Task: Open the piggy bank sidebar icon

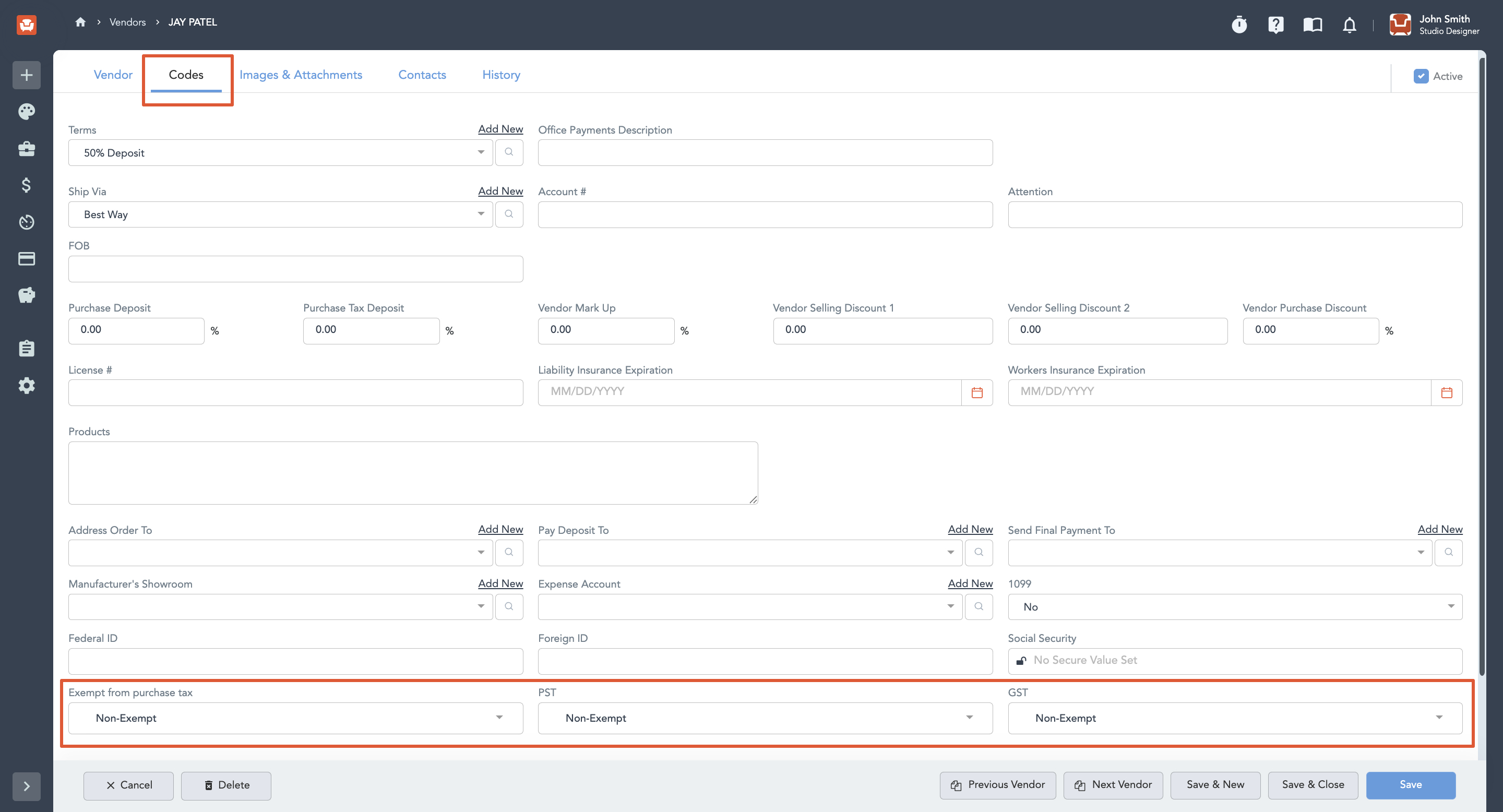Action: 26,295
